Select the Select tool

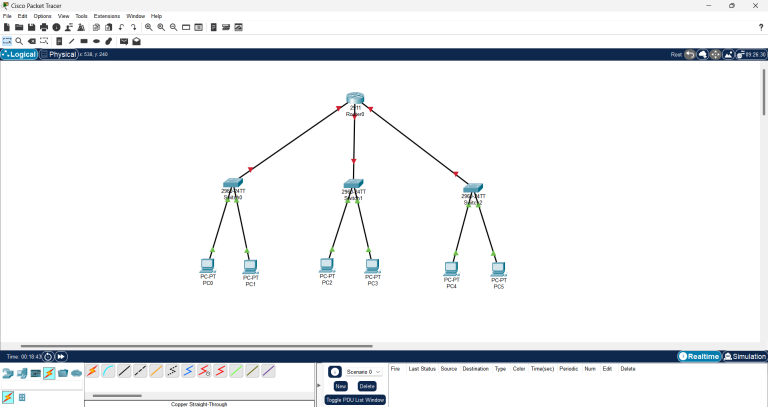click(x=7, y=41)
